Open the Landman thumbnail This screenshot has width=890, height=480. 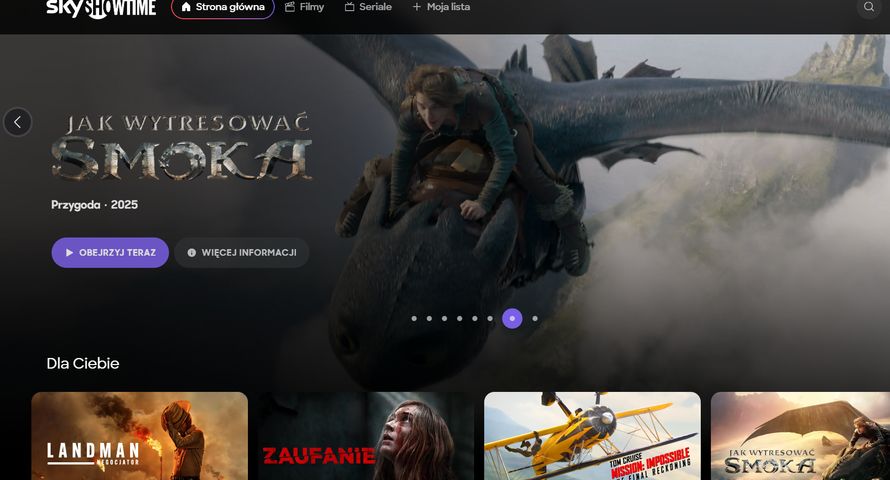point(140,436)
